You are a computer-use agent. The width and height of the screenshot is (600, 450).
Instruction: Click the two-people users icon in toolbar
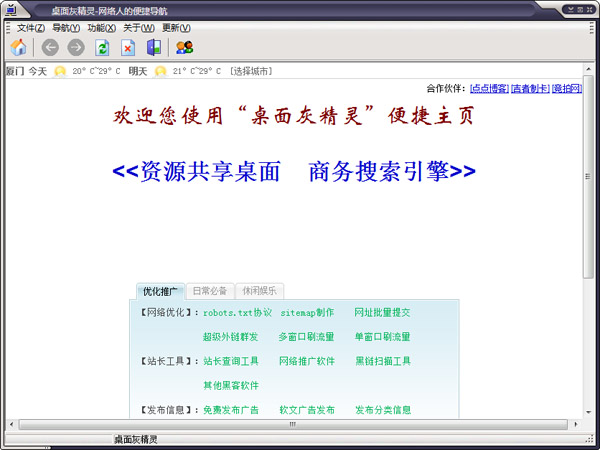click(x=184, y=47)
